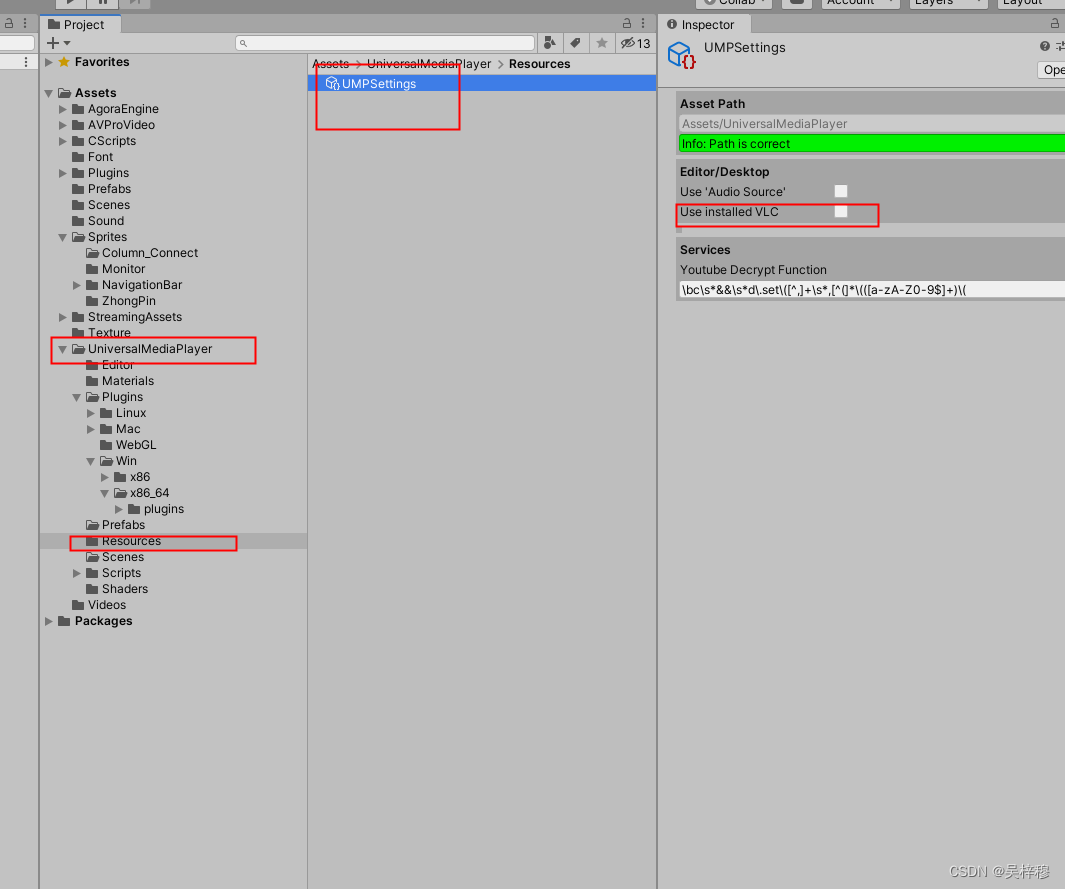Image resolution: width=1065 pixels, height=889 pixels.
Task: Expand the Favorites section
Action: point(49,62)
